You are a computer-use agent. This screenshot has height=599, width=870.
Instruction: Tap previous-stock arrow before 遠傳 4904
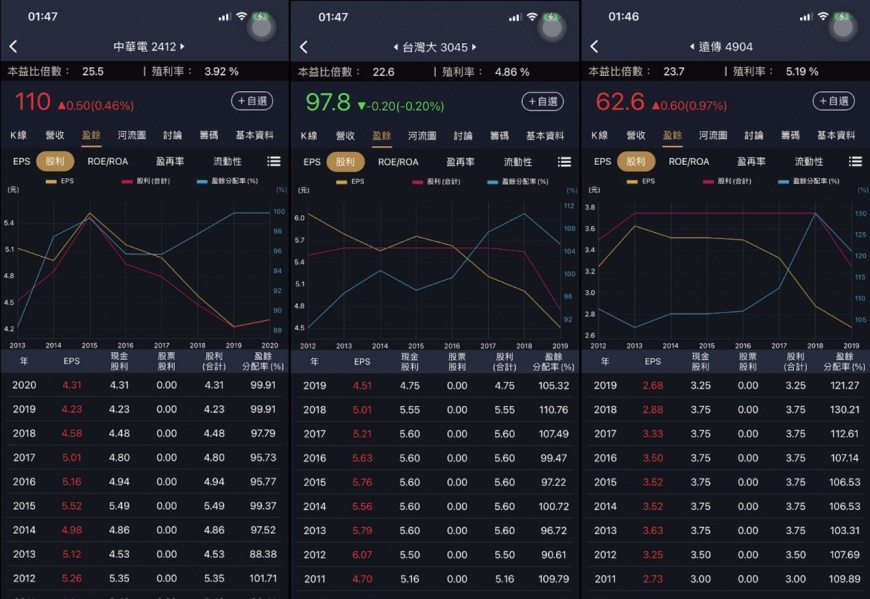coord(692,47)
